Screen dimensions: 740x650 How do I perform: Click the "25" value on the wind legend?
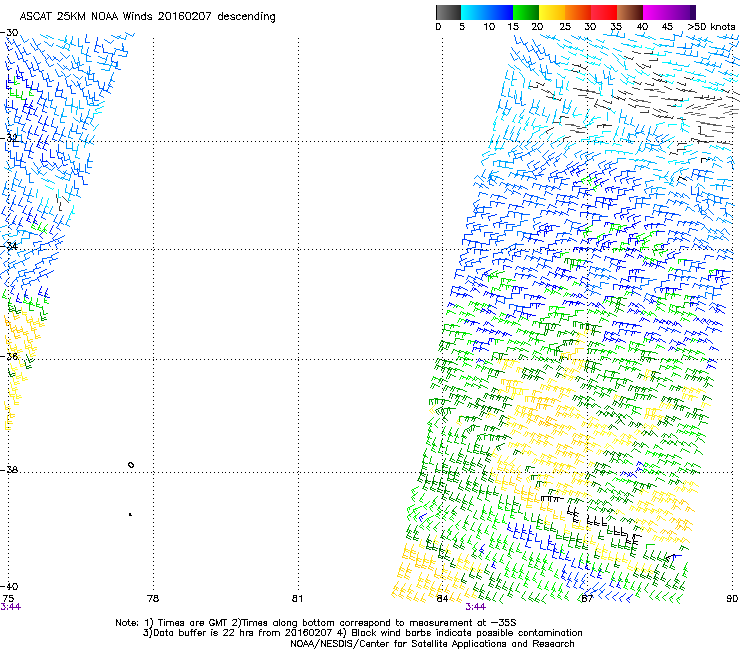pyautogui.click(x=565, y=27)
